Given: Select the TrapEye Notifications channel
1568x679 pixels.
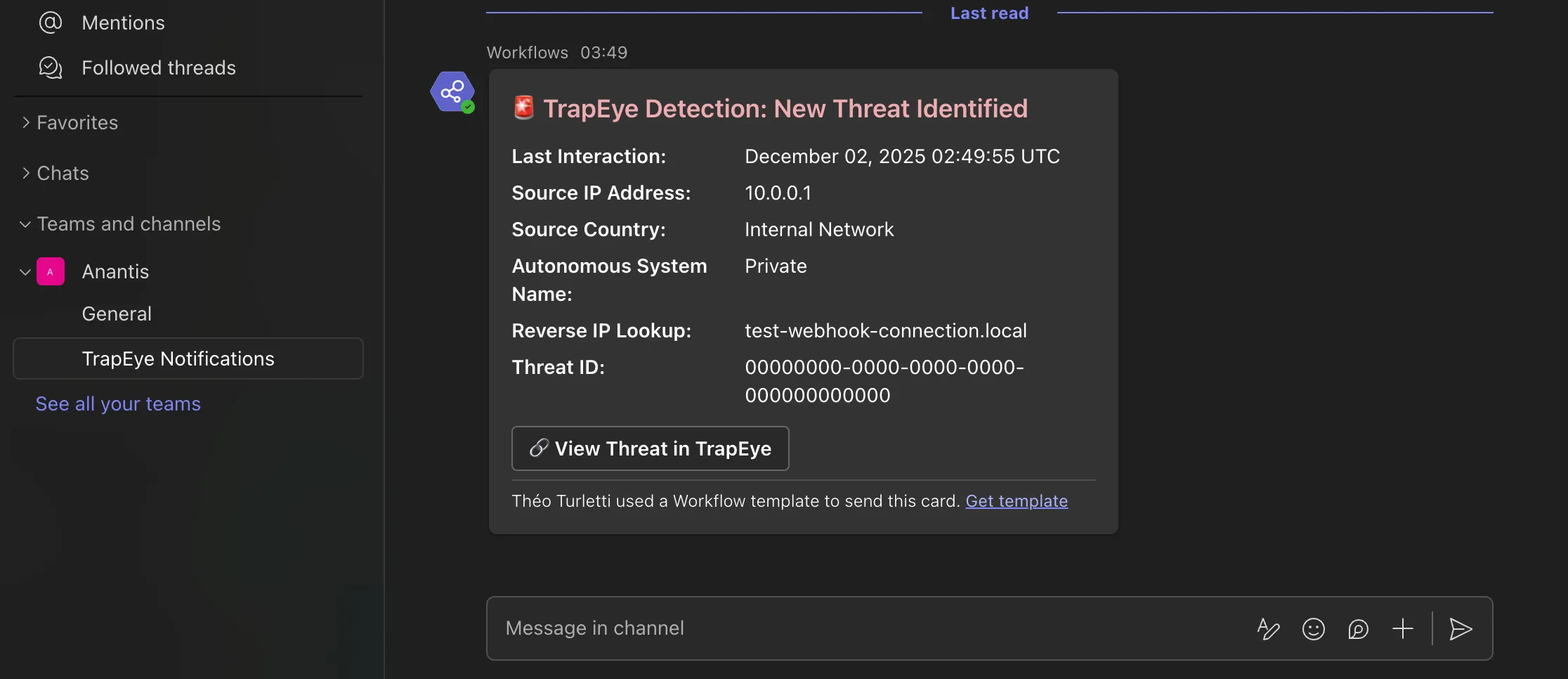Looking at the screenshot, I should click(x=178, y=358).
